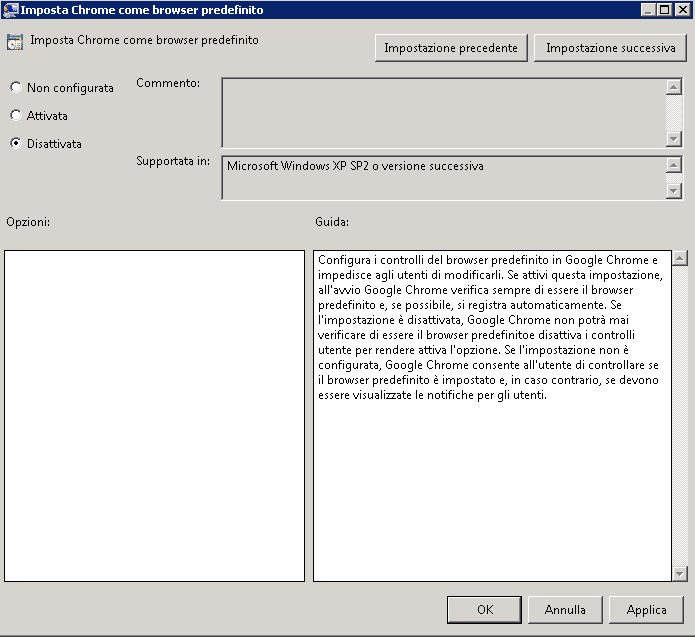Click Impostazione successiva button
This screenshot has width=695, height=637.
610,48
